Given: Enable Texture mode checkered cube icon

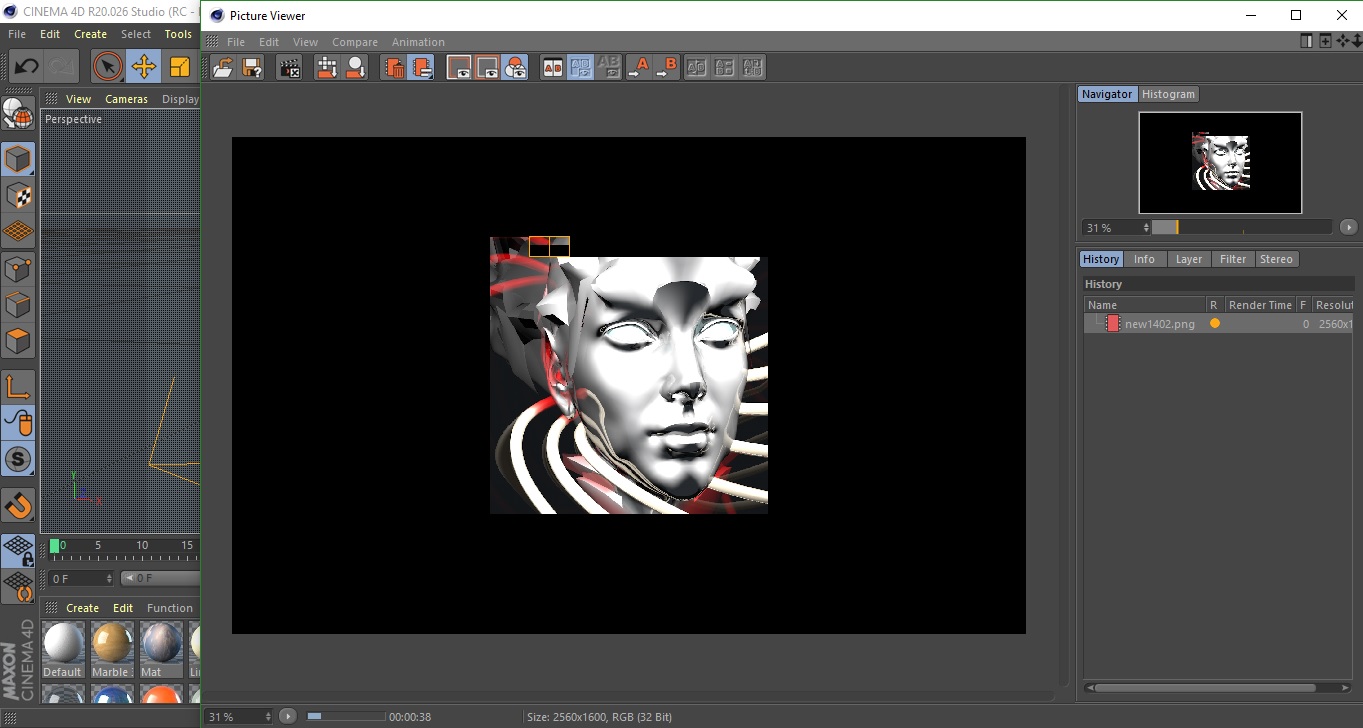Looking at the screenshot, I should click(18, 196).
